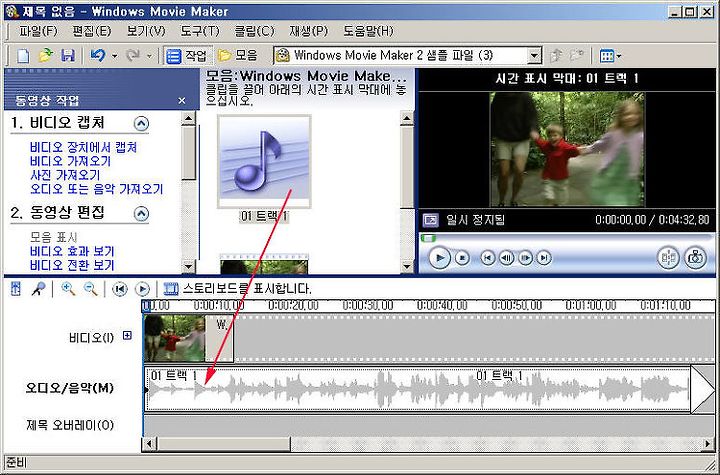Click the Redo toolbar icon
This screenshot has height=475, width=720.
tap(133, 56)
